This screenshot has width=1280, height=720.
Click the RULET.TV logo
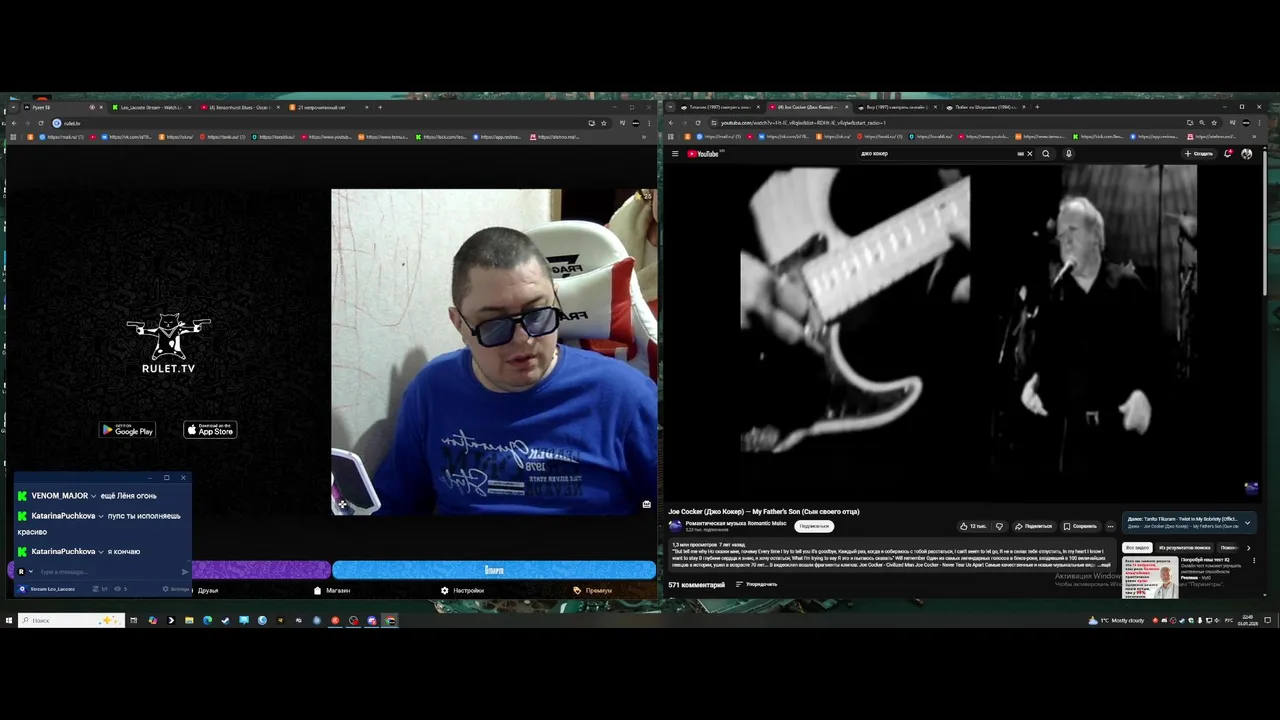168,343
